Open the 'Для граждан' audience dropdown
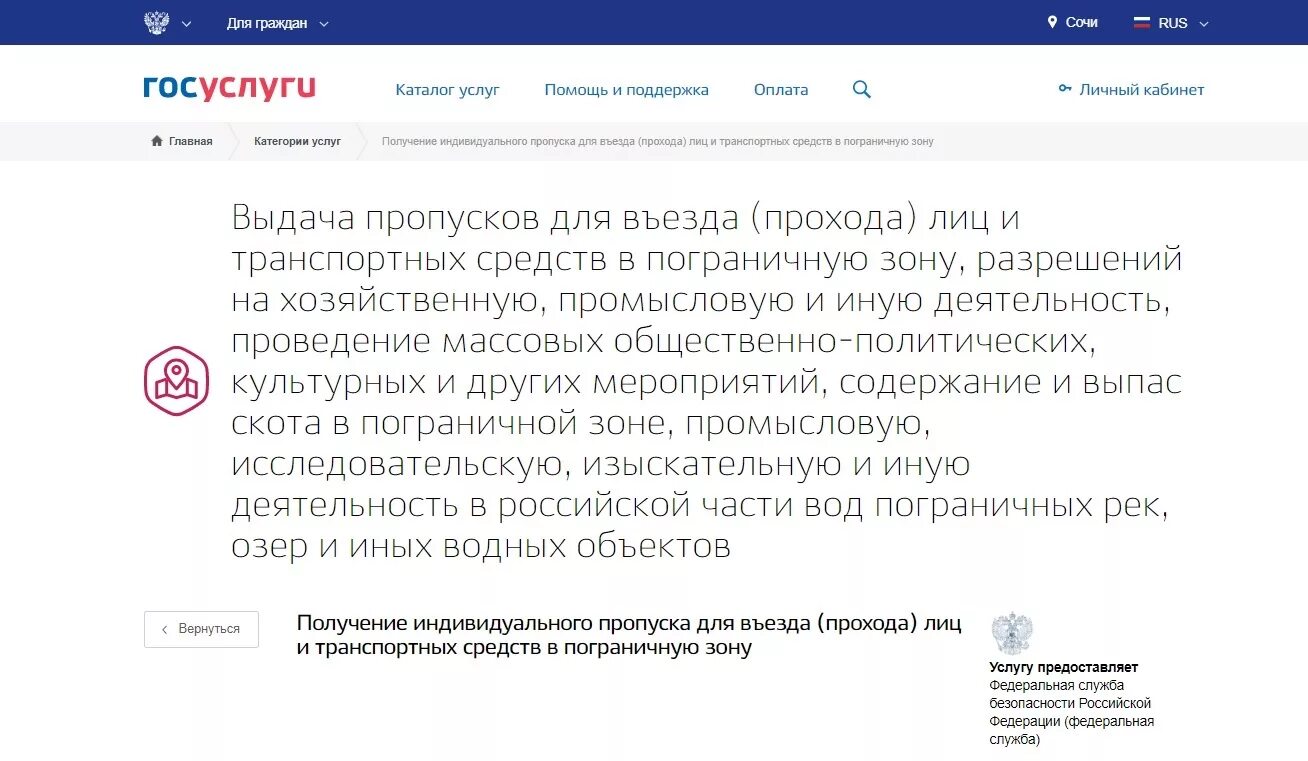 tap(277, 23)
